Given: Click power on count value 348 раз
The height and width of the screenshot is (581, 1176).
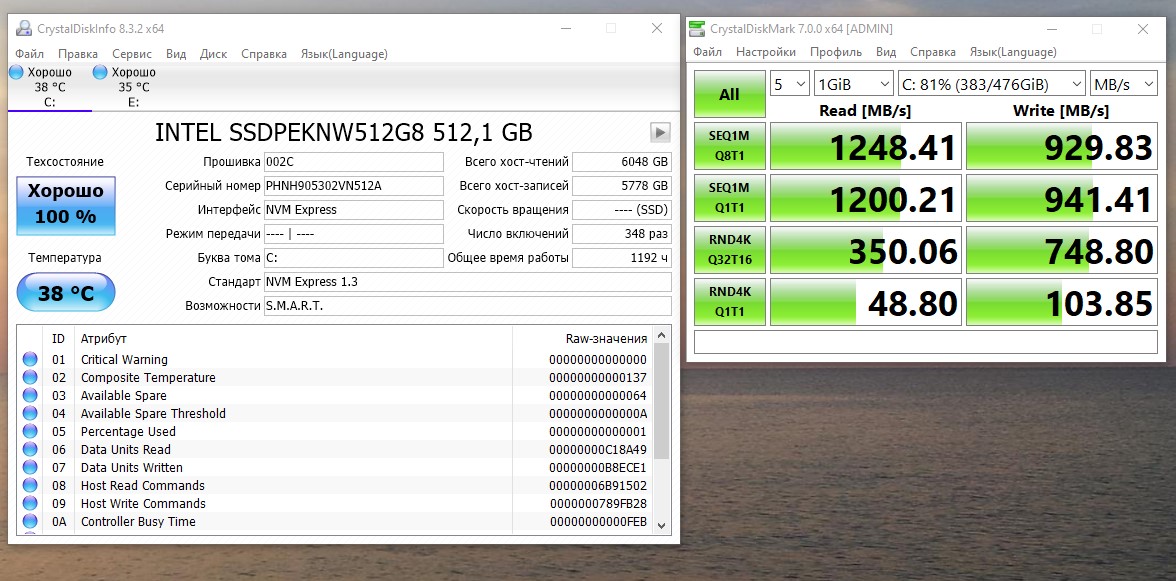Looking at the screenshot, I should point(622,234).
